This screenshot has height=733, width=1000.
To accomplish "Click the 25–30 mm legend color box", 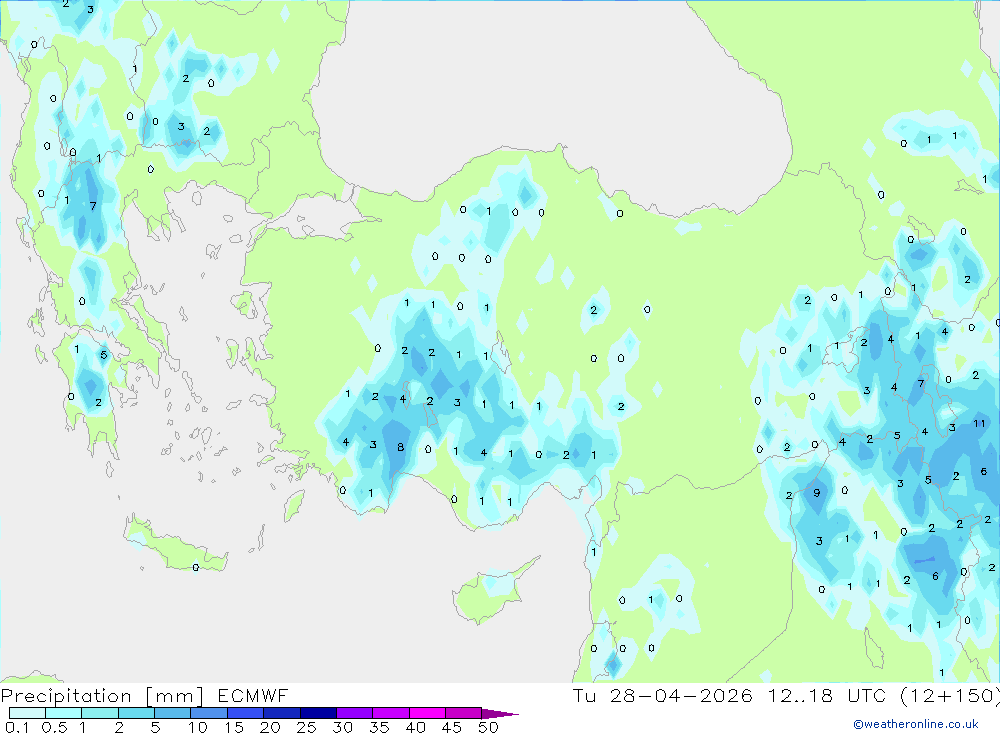I will pyautogui.click(x=318, y=713).
